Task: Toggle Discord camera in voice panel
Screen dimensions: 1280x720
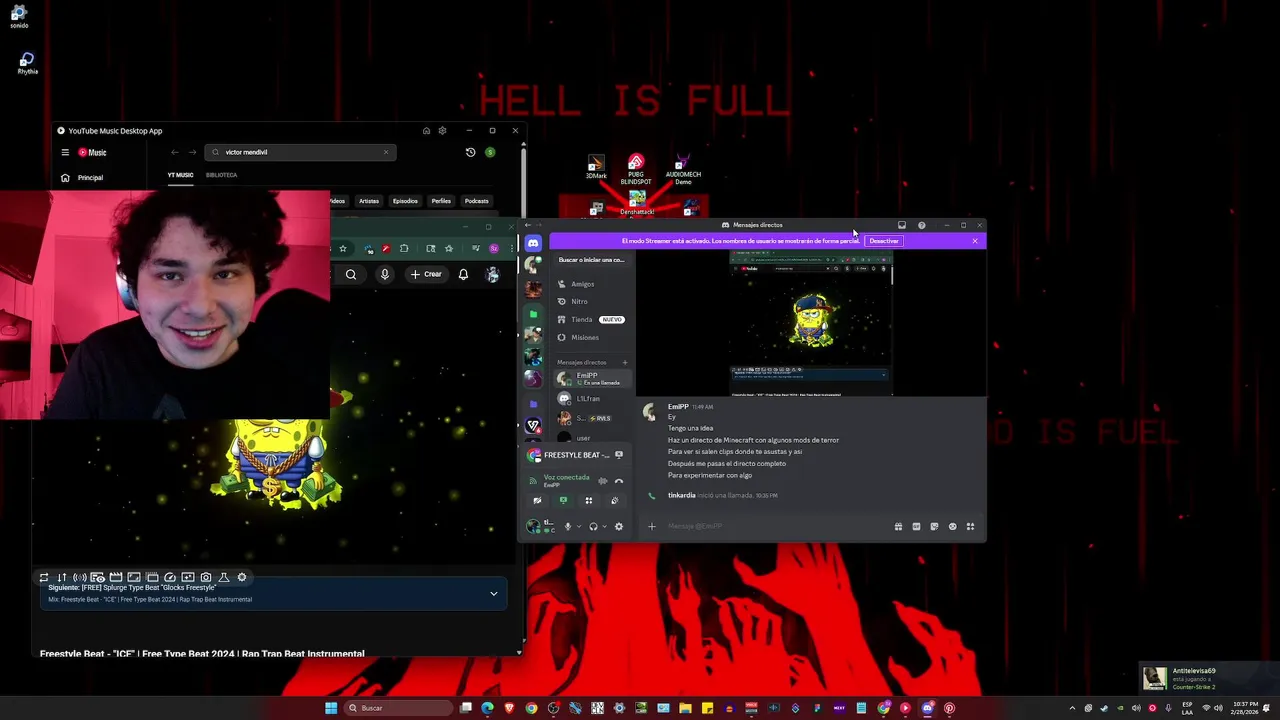Action: coord(537,500)
